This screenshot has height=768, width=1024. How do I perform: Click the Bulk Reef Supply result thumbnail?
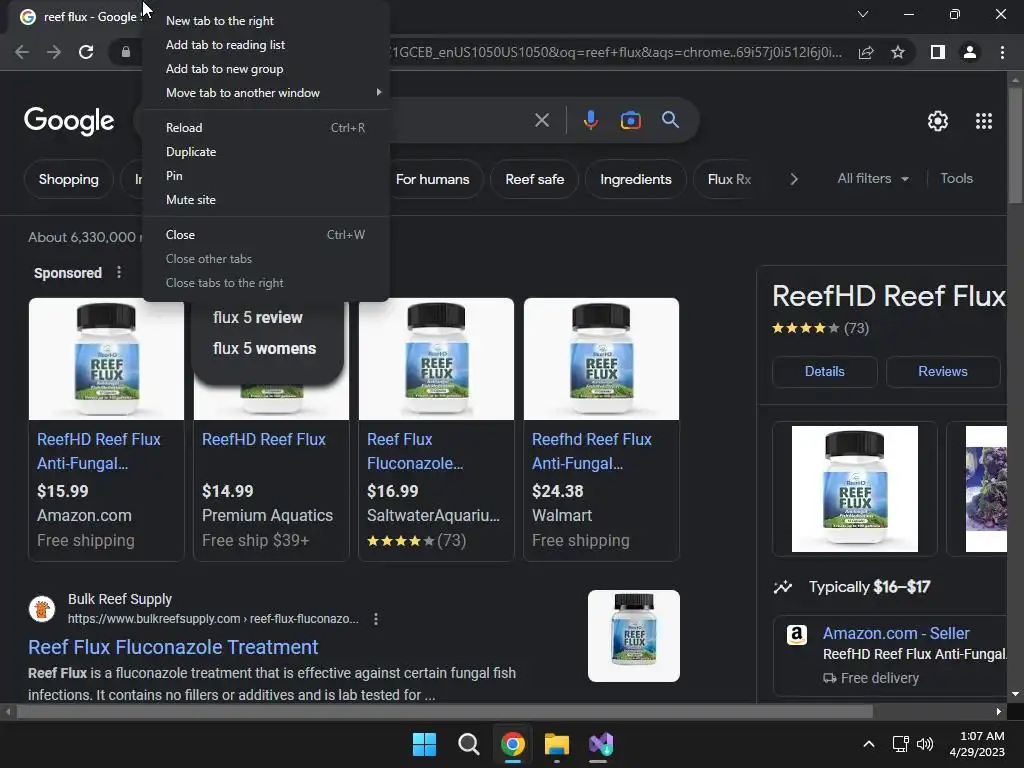click(x=633, y=636)
